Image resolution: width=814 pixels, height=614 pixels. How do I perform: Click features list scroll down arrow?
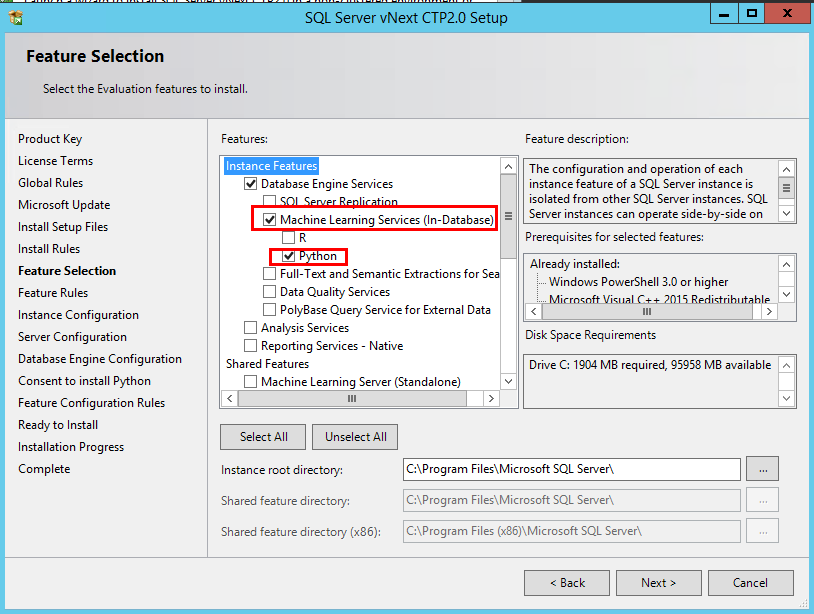[x=509, y=381]
